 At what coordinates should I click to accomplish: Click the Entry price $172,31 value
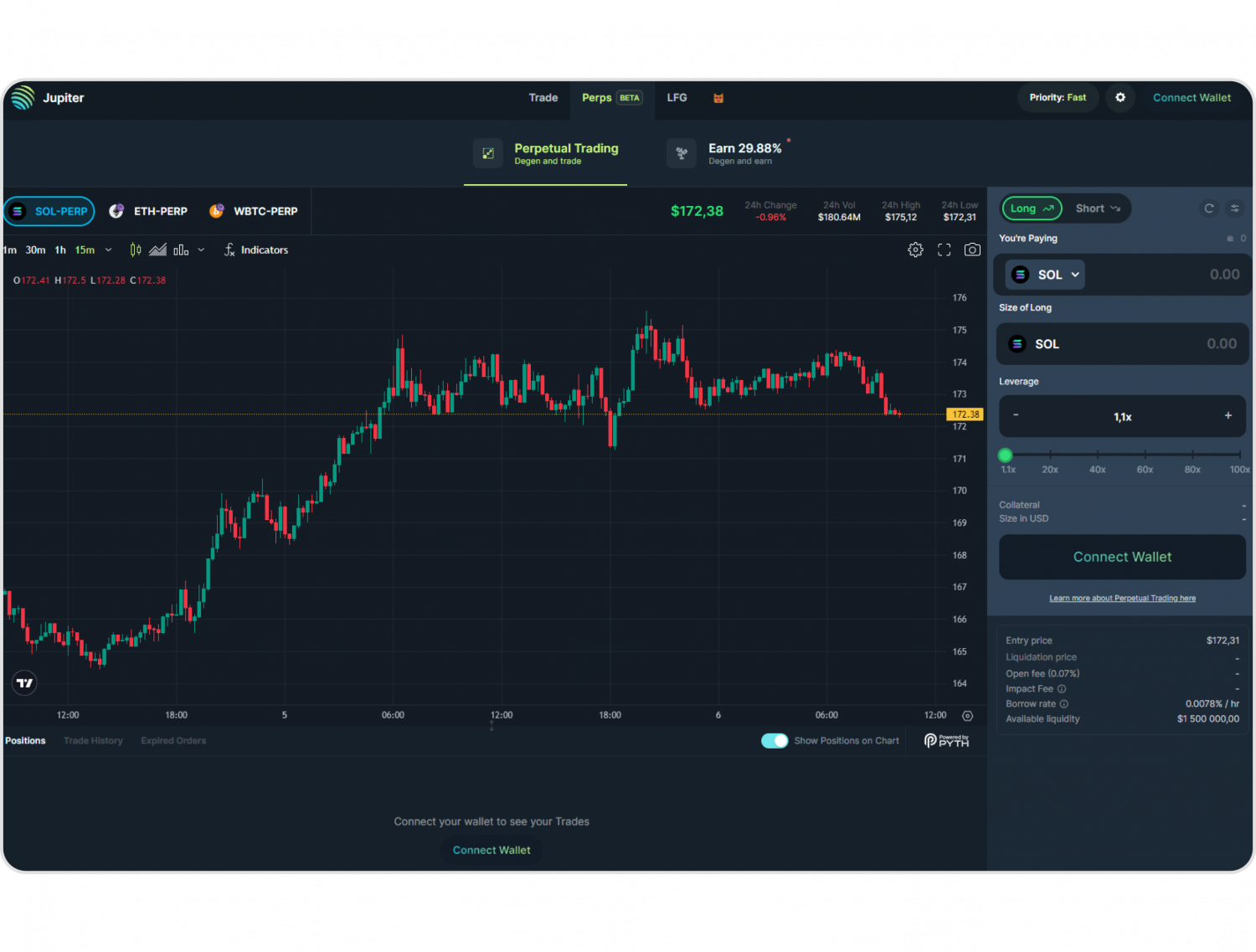click(1223, 641)
